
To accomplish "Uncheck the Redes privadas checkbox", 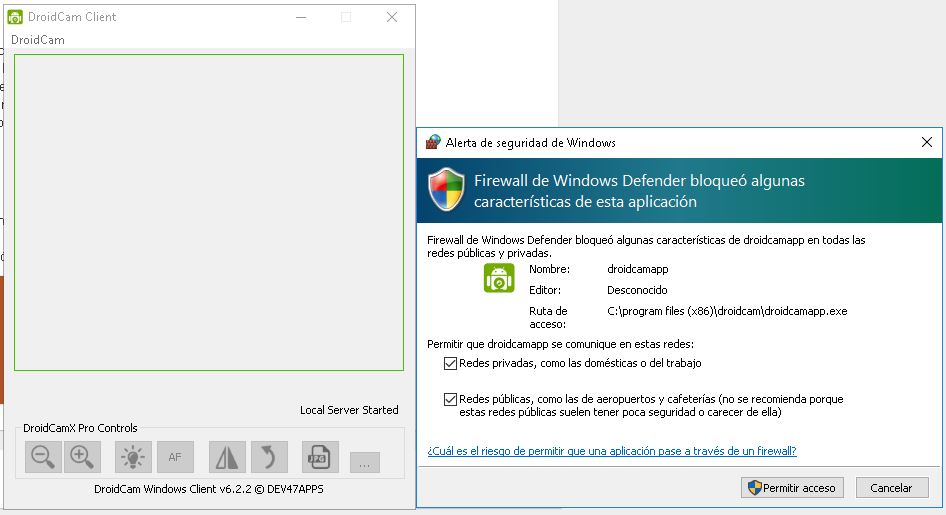I will tap(450, 363).
